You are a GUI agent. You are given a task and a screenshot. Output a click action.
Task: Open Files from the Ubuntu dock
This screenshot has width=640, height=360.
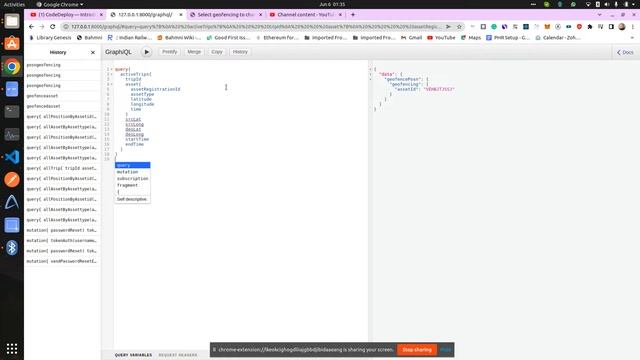pyautogui.click(x=12, y=21)
